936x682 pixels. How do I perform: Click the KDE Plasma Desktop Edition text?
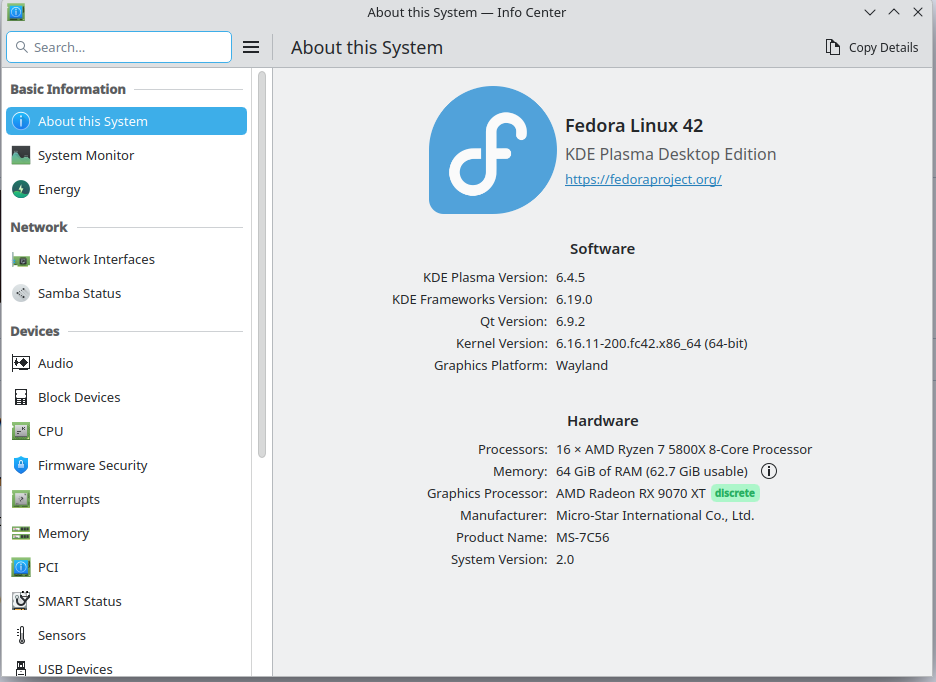tap(670, 154)
